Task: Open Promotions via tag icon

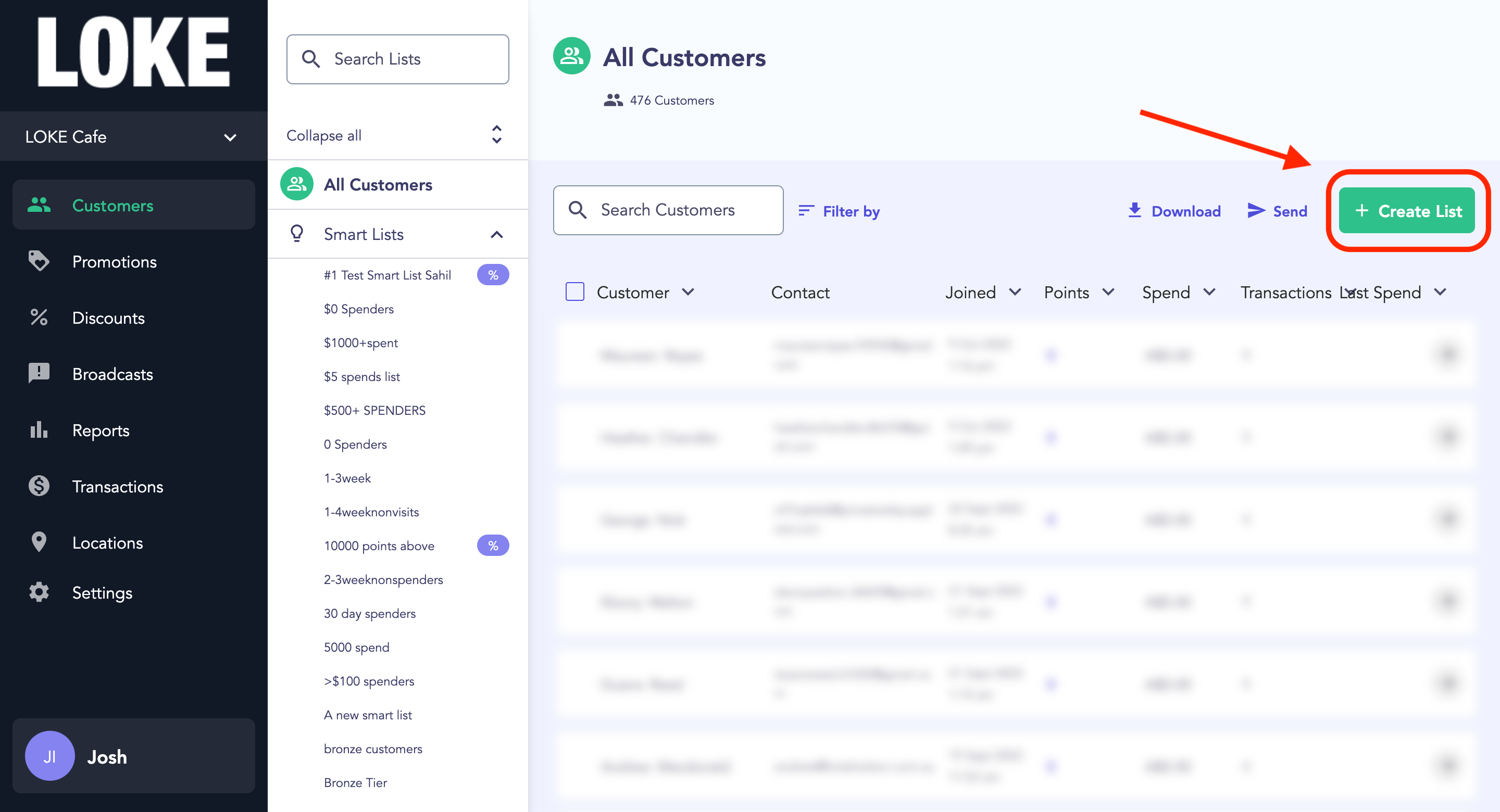Action: pyautogui.click(x=39, y=261)
